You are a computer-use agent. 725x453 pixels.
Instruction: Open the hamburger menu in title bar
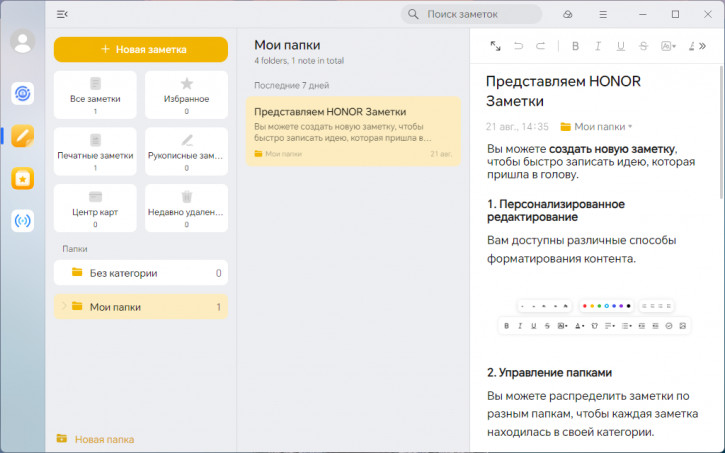pos(603,14)
